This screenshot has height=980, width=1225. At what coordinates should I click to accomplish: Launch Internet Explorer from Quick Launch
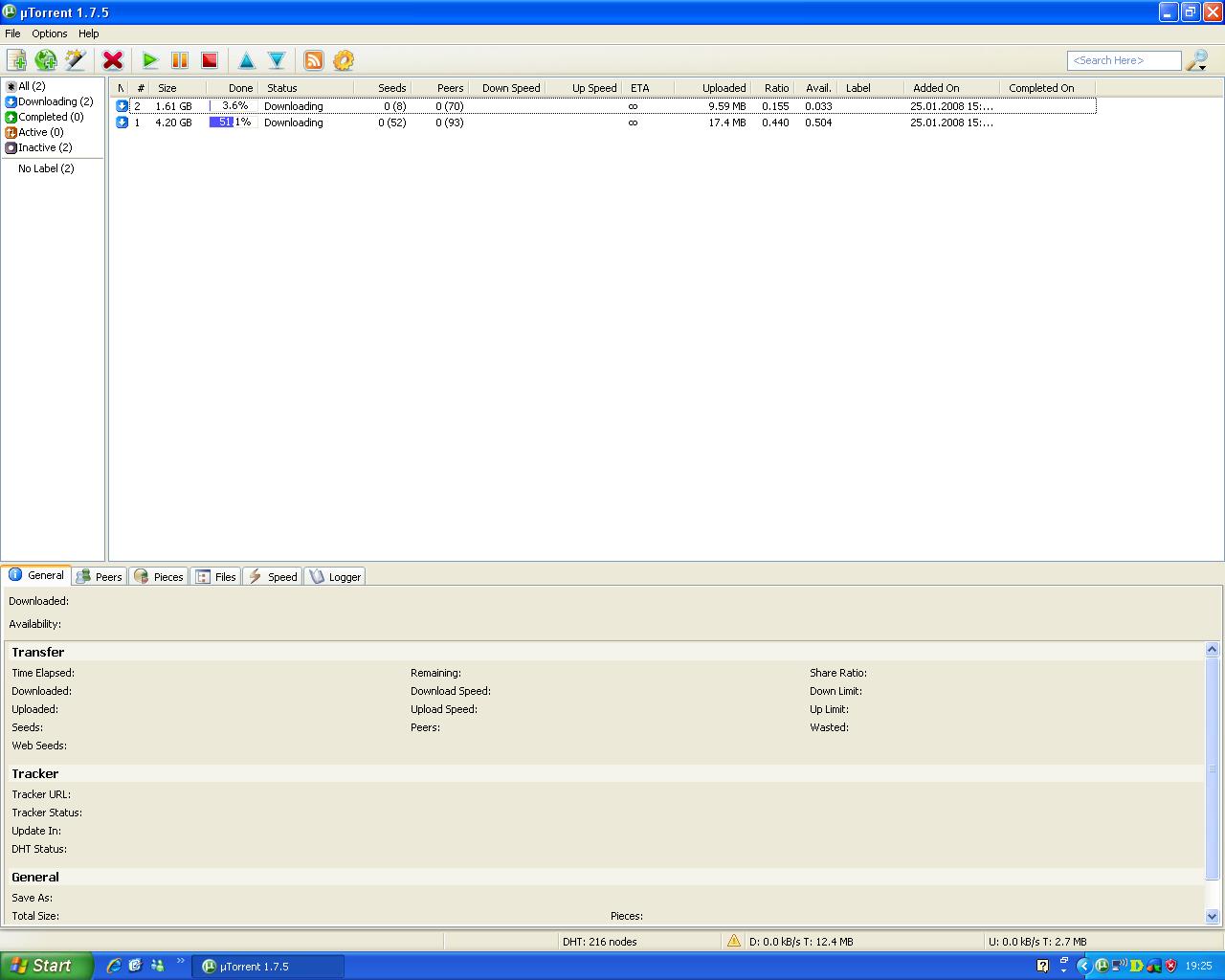[x=114, y=966]
